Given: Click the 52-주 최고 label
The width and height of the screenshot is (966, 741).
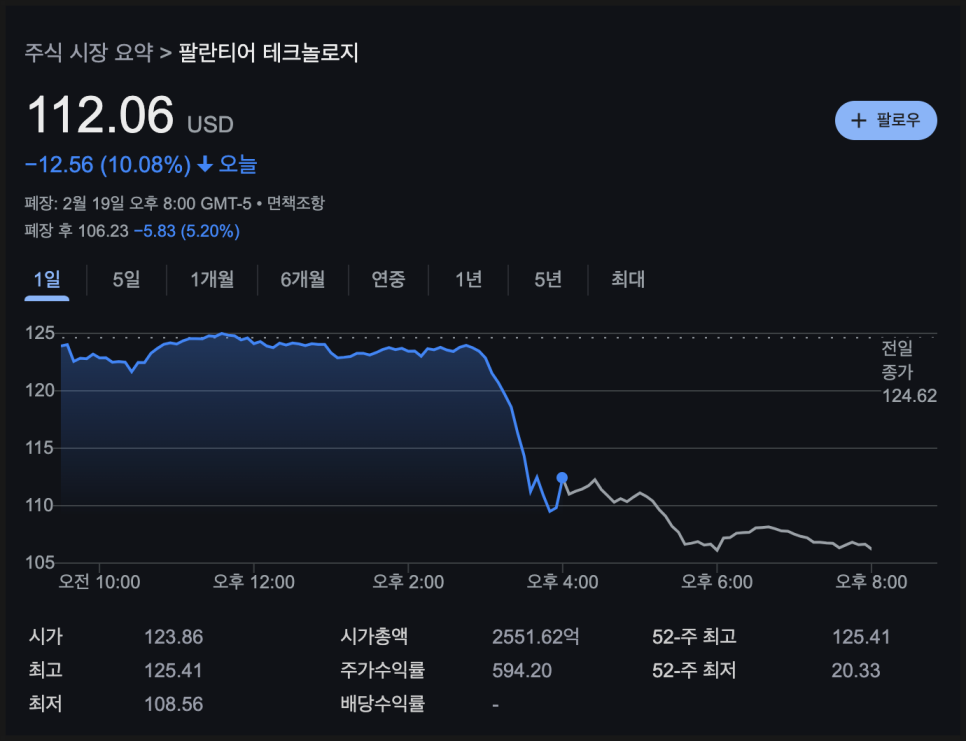Looking at the screenshot, I should [694, 636].
